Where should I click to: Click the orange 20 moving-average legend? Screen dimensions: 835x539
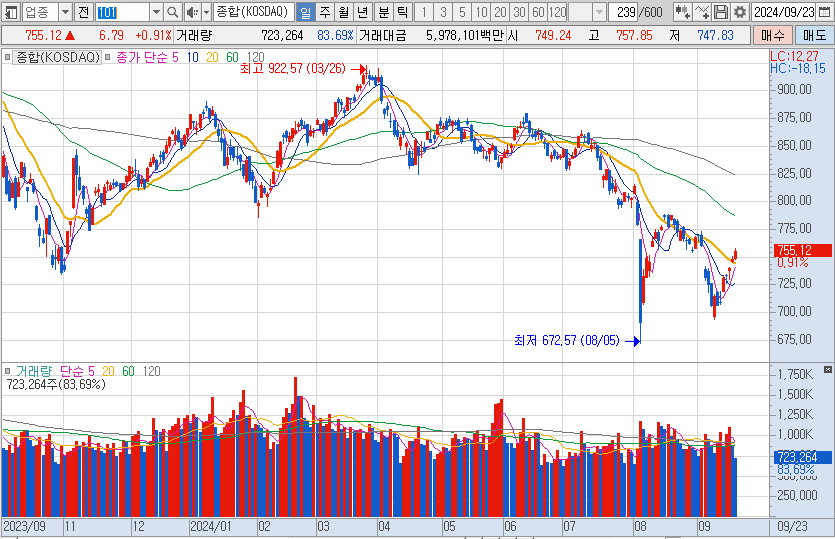[212, 57]
